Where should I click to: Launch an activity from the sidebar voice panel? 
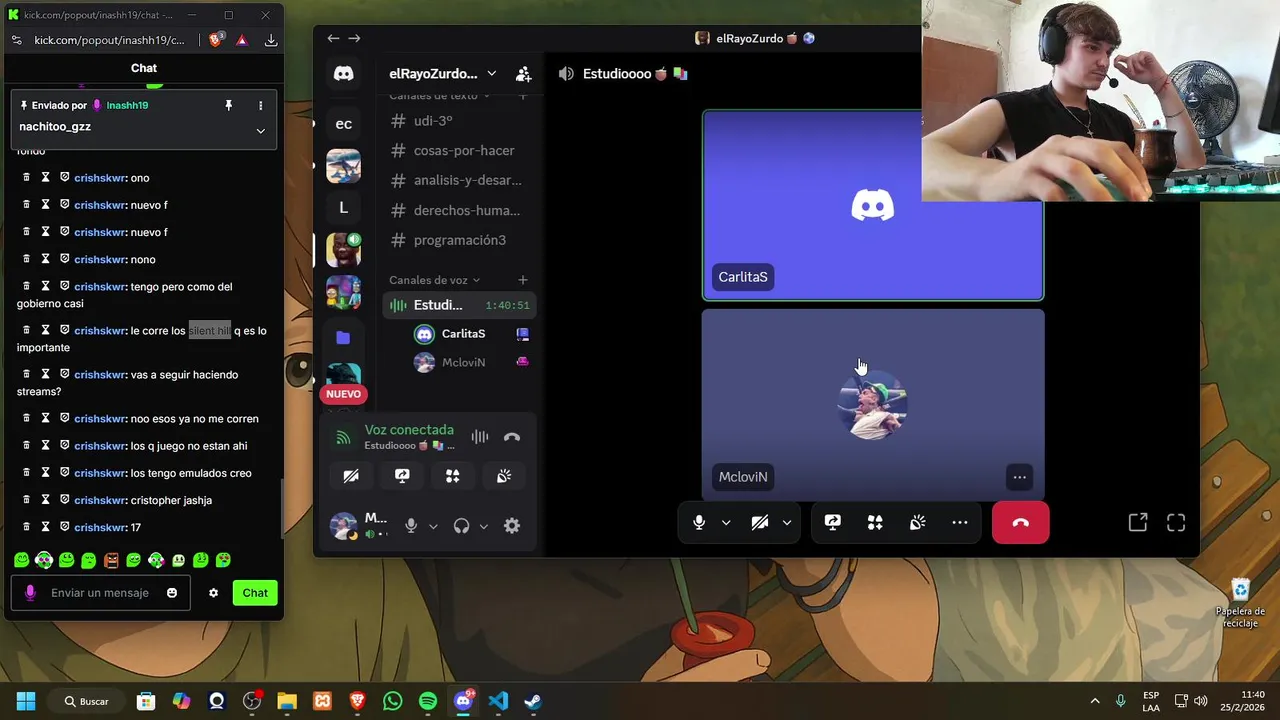[453, 476]
